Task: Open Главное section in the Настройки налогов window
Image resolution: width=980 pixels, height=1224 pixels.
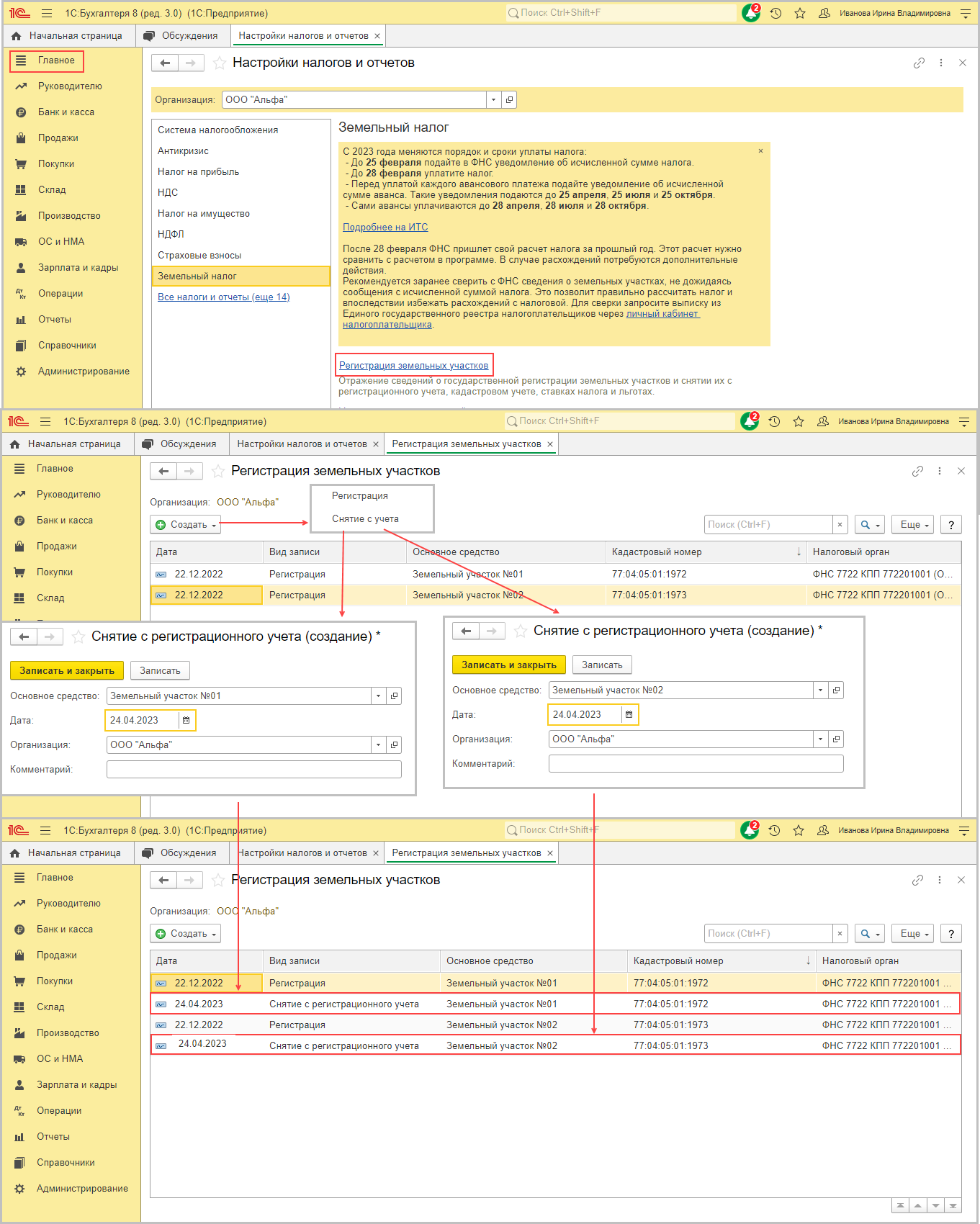Action: tap(47, 61)
